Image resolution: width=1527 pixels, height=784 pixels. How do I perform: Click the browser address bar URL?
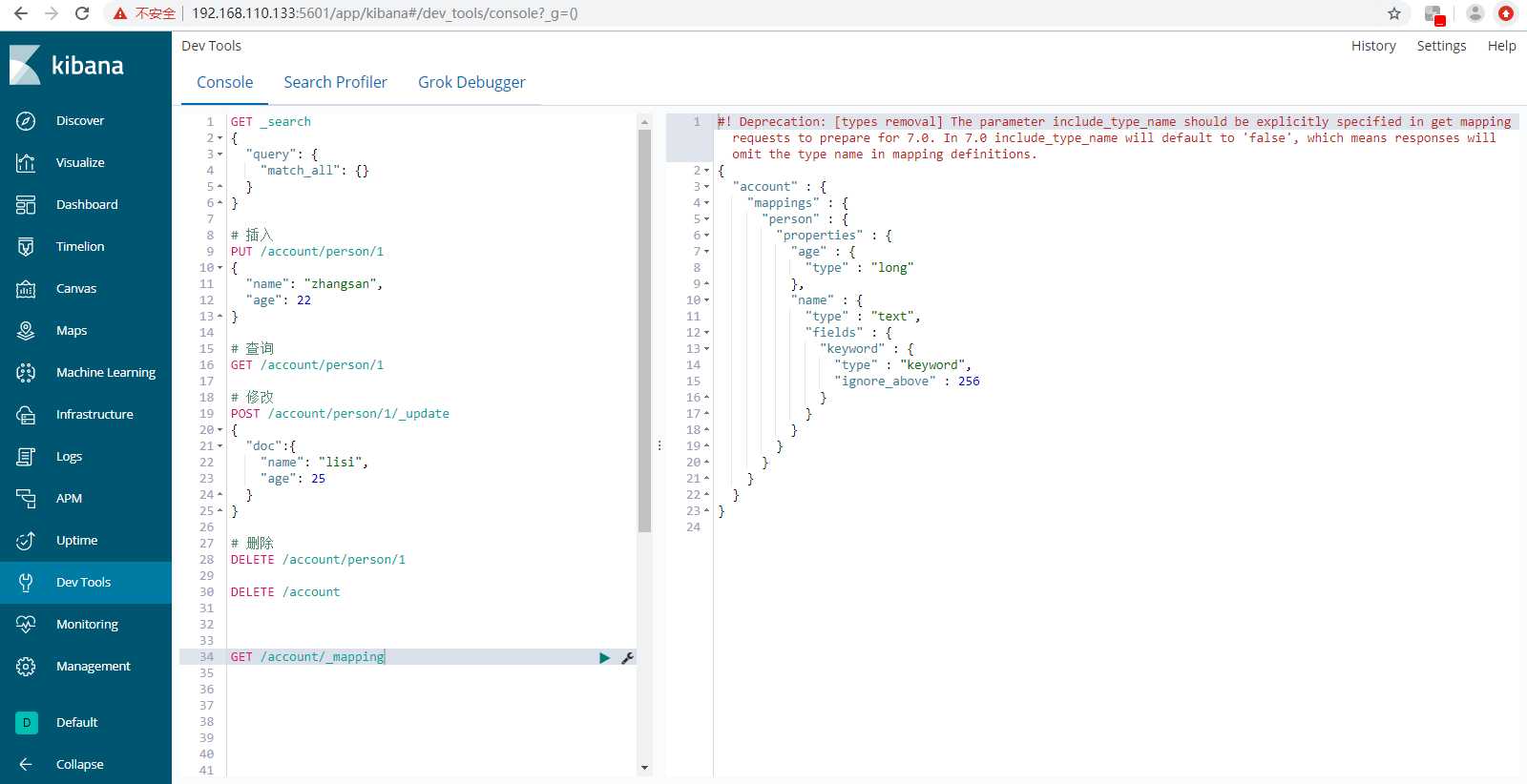[x=385, y=13]
